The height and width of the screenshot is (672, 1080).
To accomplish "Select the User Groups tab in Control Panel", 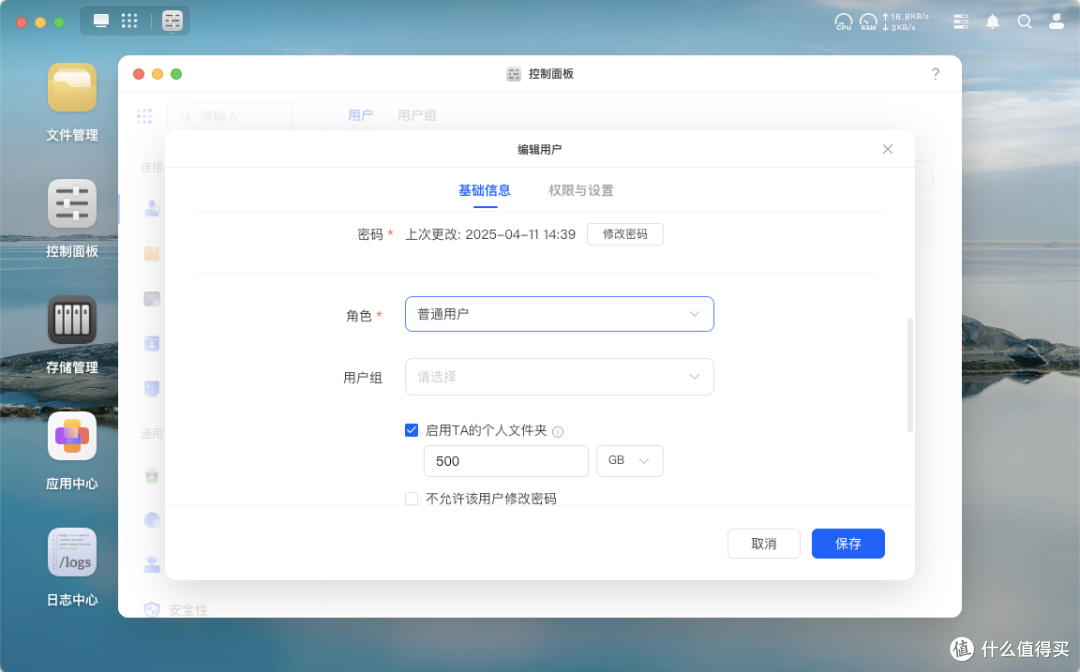I will coord(417,115).
